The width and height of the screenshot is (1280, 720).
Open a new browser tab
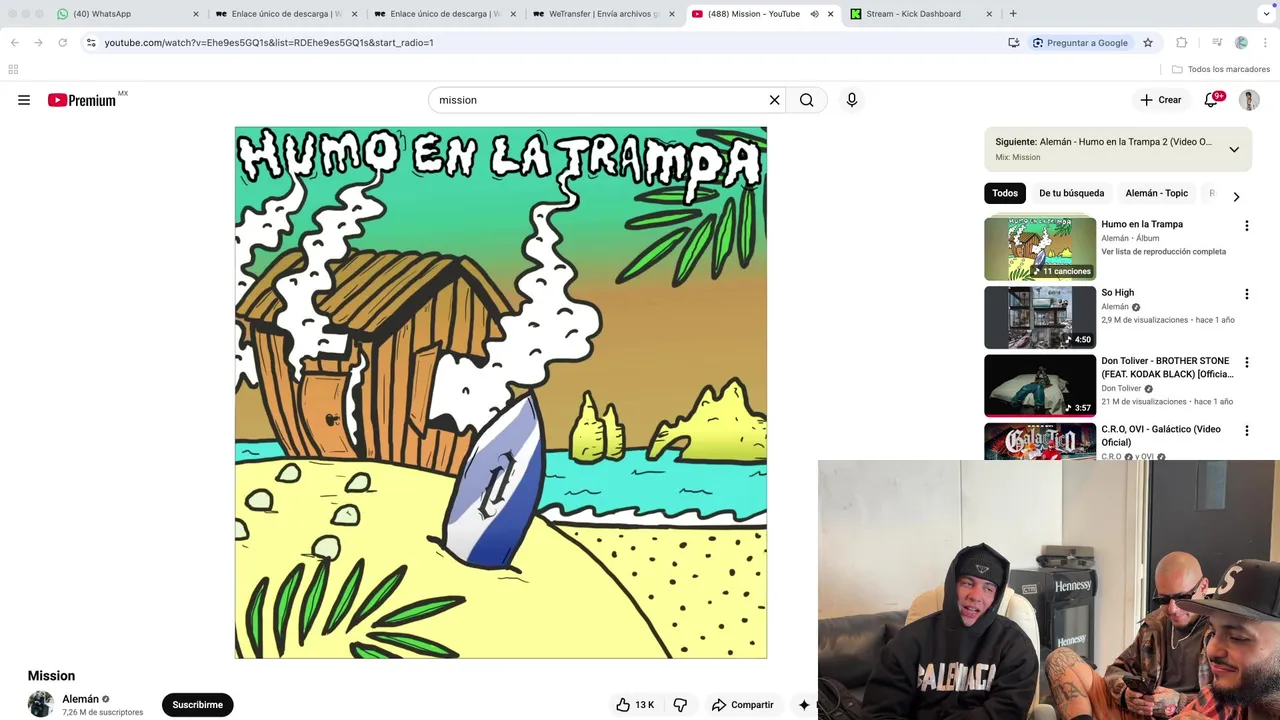(1013, 14)
